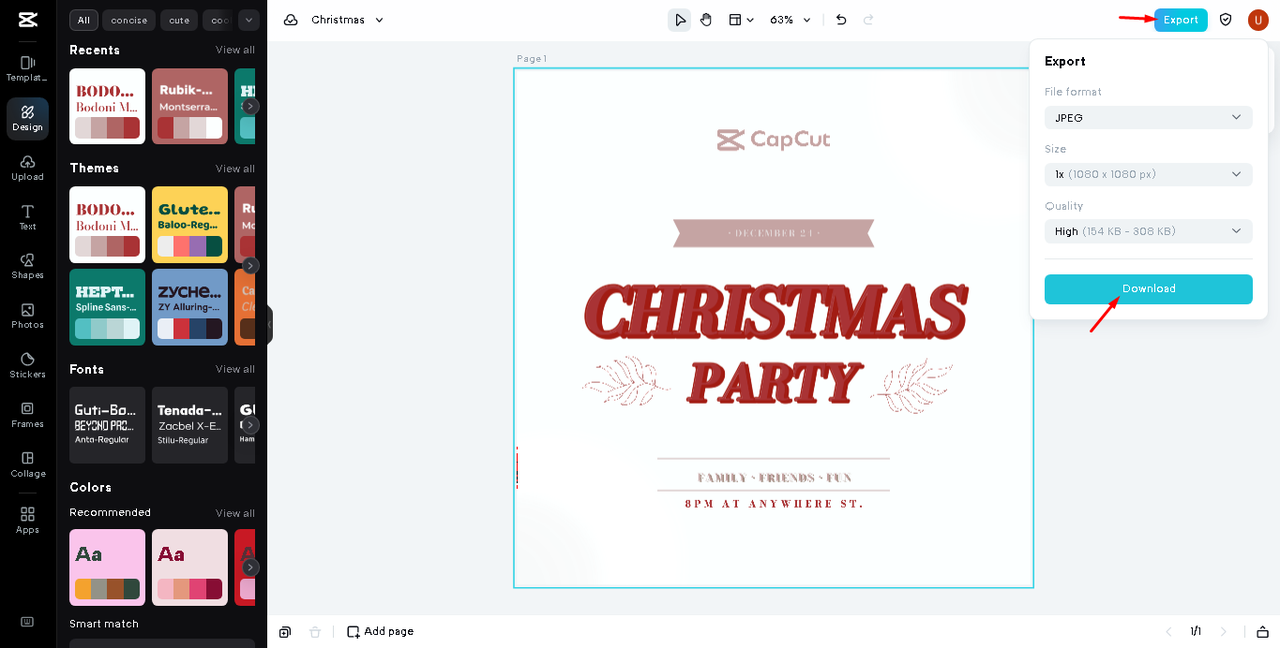The image size is (1280, 648).
Task: Apply the Bodoni theme in Recents
Action: click(x=107, y=106)
